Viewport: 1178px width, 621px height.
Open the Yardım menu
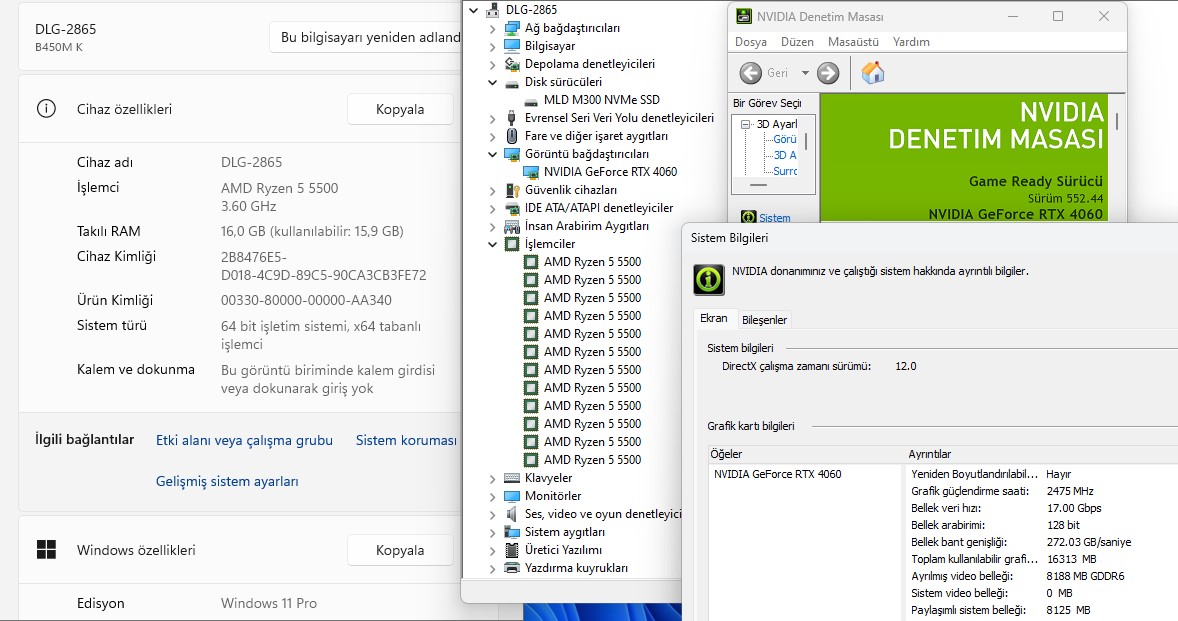[911, 42]
